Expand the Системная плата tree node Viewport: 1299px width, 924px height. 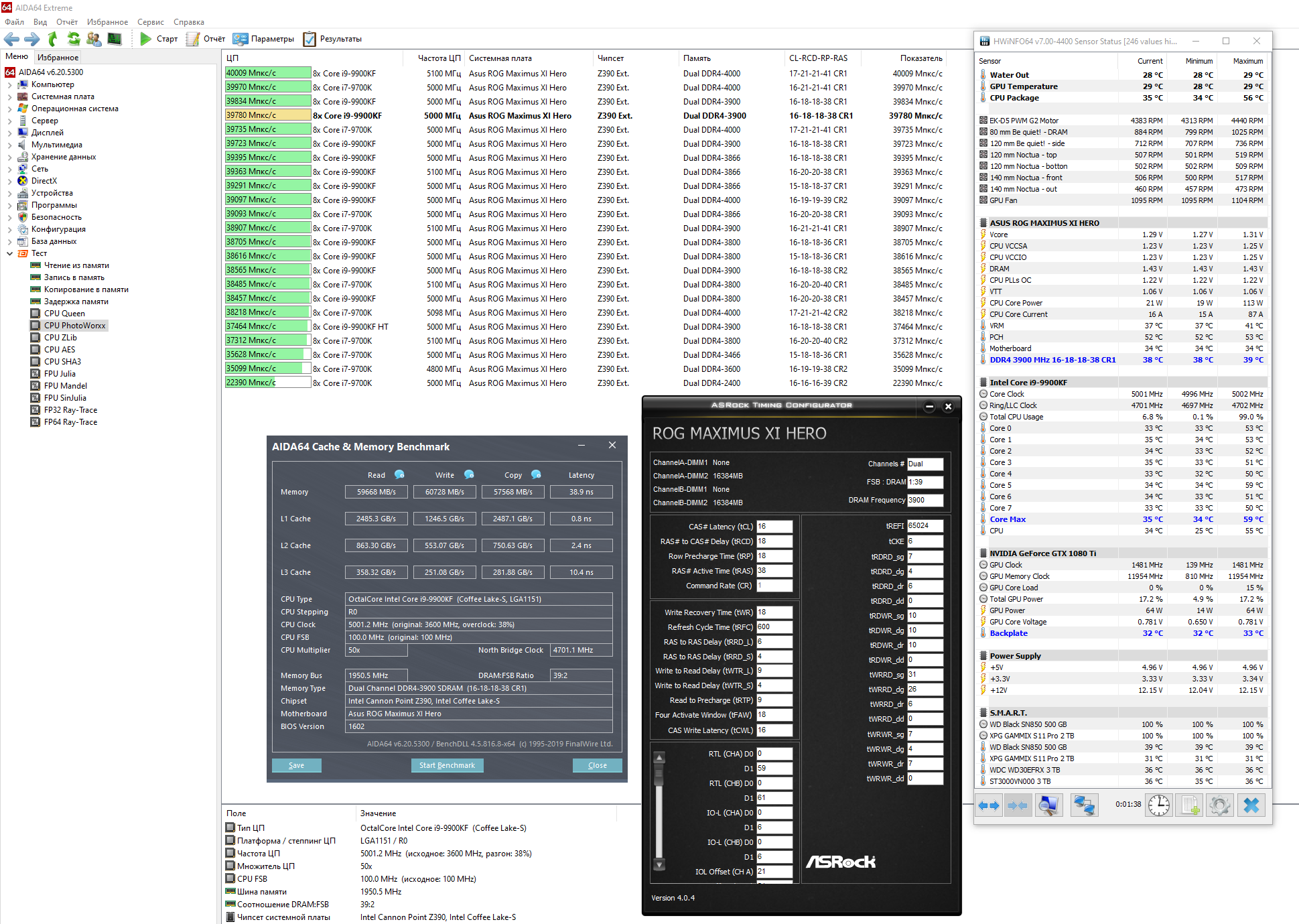click(9, 97)
